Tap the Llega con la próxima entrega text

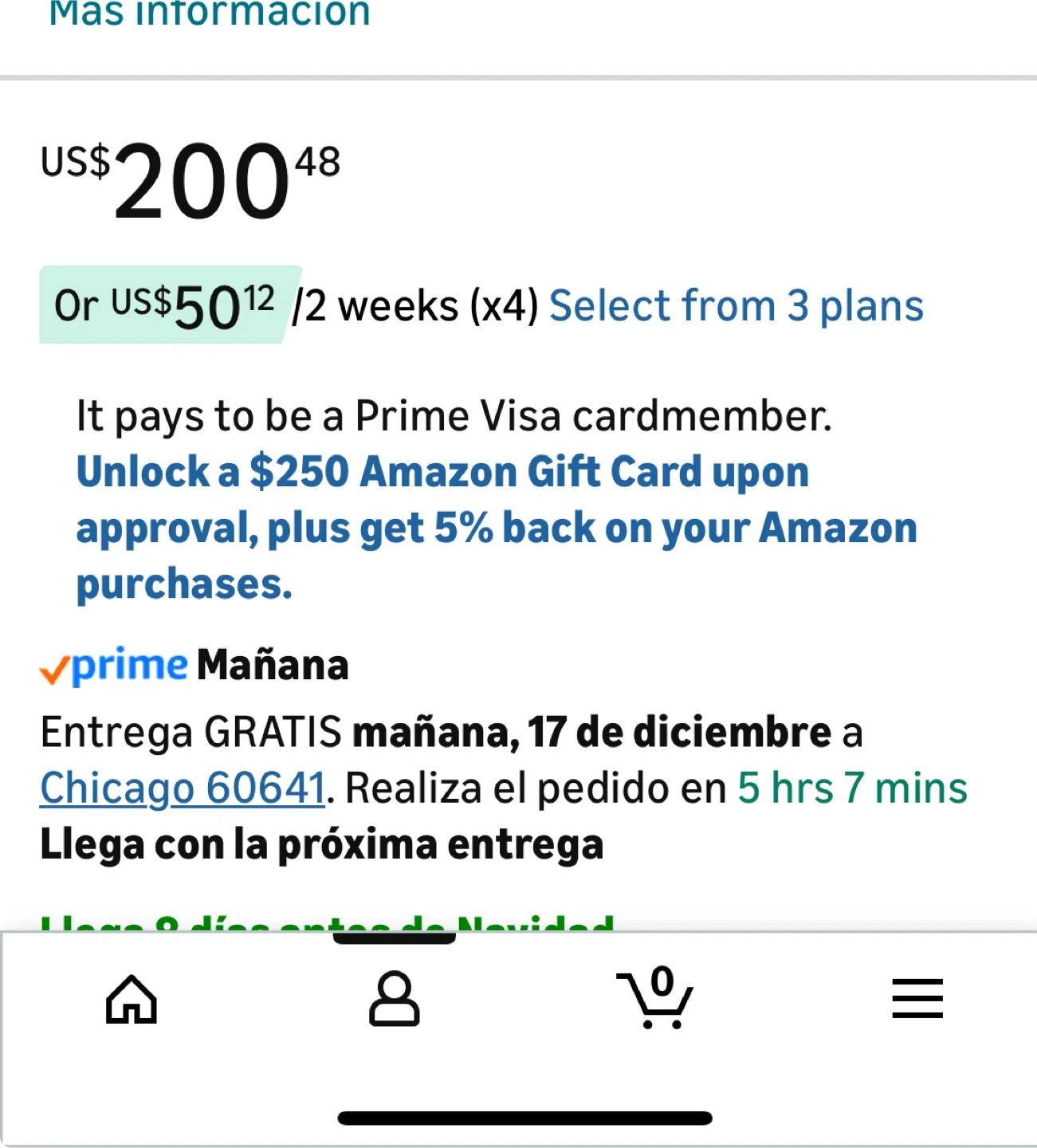(x=321, y=845)
